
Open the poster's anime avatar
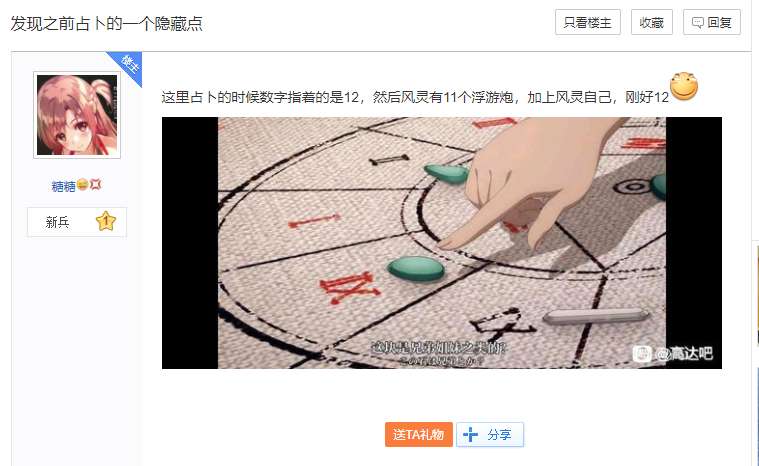click(x=77, y=115)
